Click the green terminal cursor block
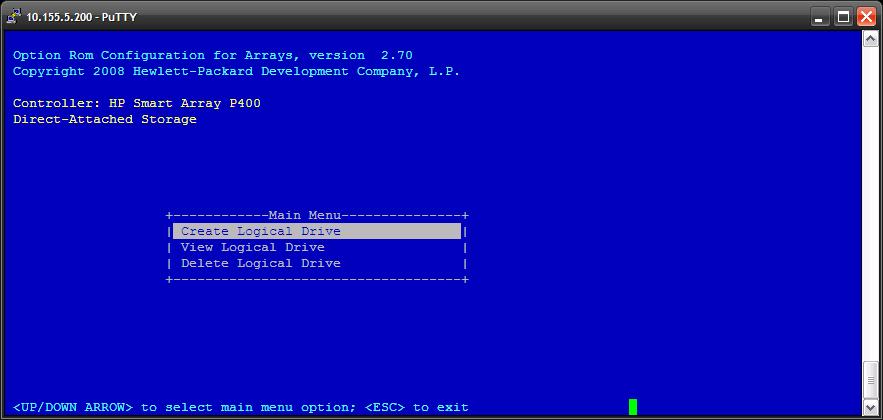883x420 pixels. tap(633, 406)
